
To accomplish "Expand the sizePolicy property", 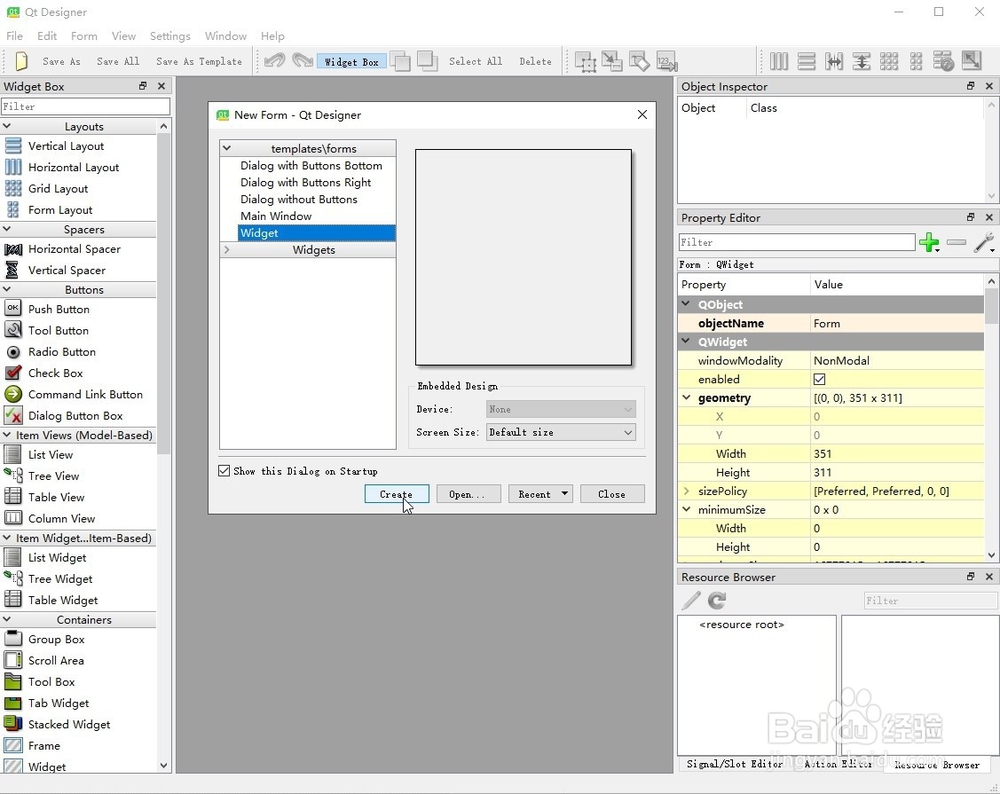I will point(687,491).
